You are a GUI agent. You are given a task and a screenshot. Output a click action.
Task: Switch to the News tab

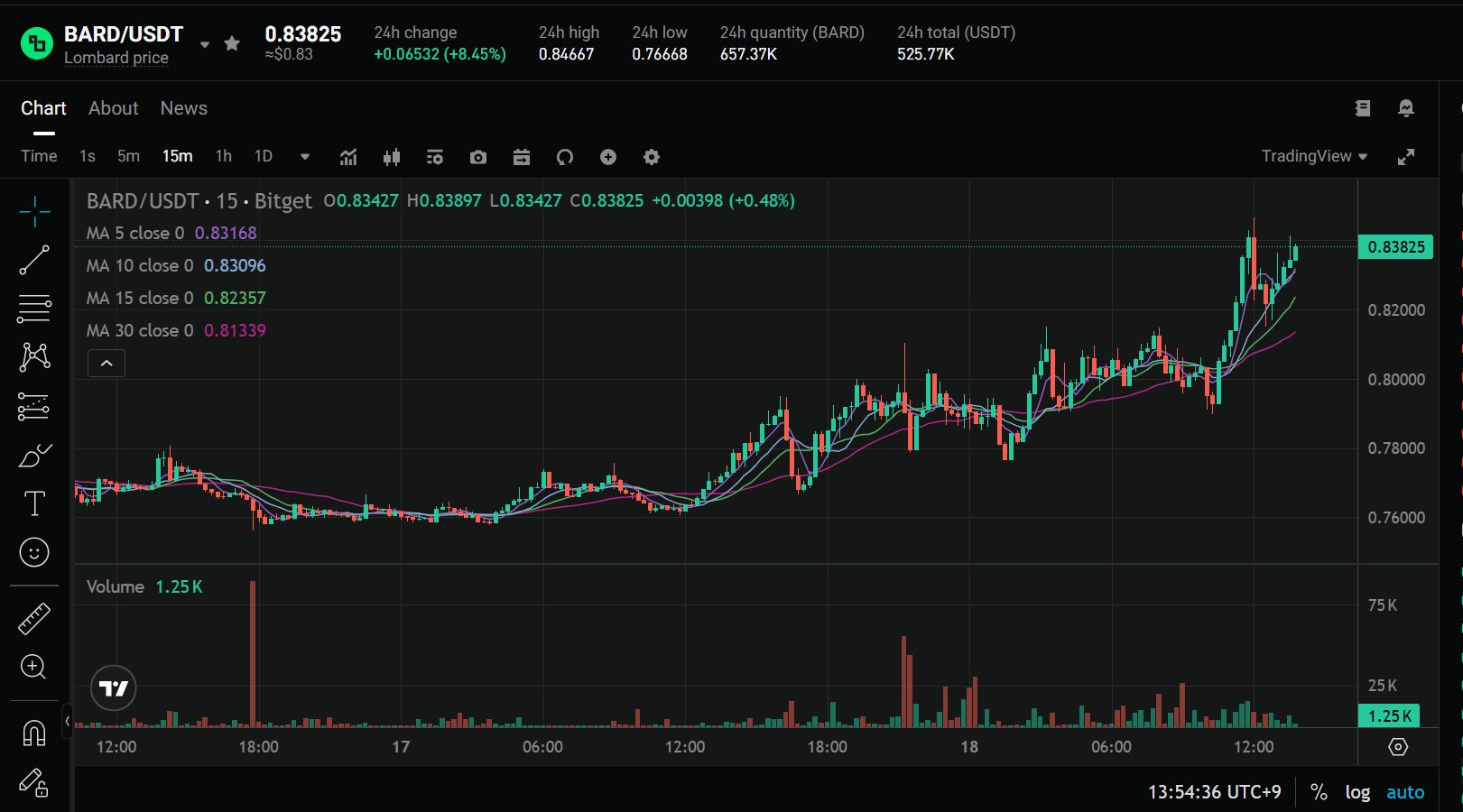pyautogui.click(x=184, y=108)
